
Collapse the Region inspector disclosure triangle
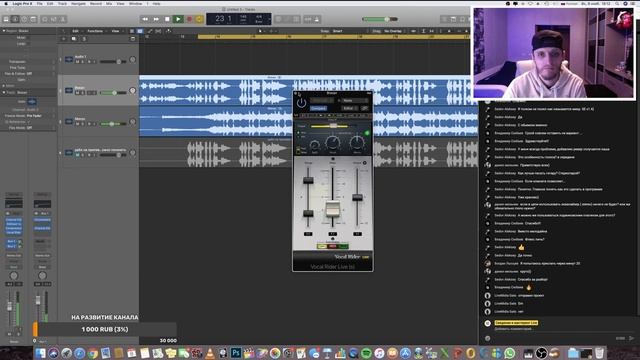4,31
